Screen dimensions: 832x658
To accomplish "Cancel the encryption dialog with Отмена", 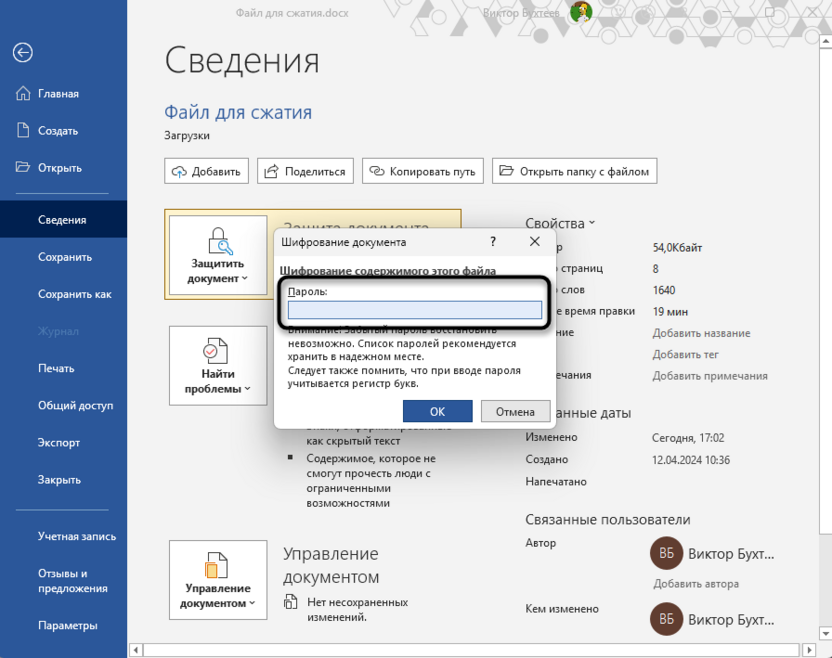I will pyautogui.click(x=515, y=411).
